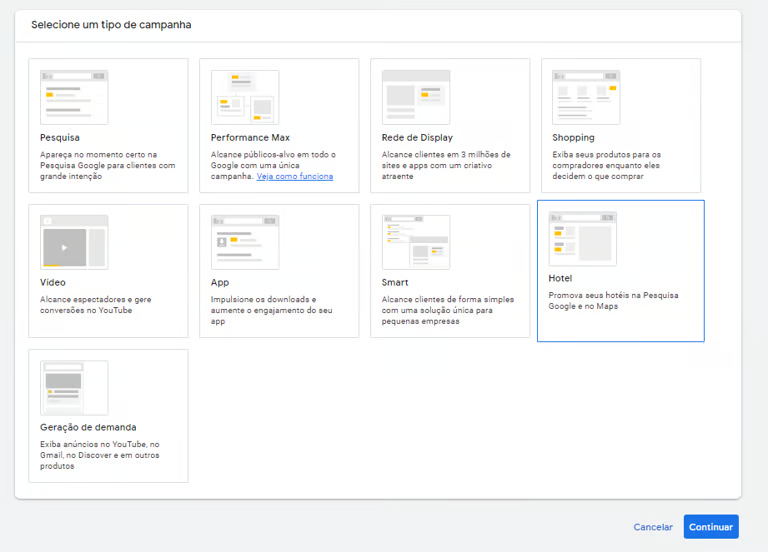Viewport: 768px width, 552px height.
Task: Select the Performance Max card title
Action: tap(250, 138)
